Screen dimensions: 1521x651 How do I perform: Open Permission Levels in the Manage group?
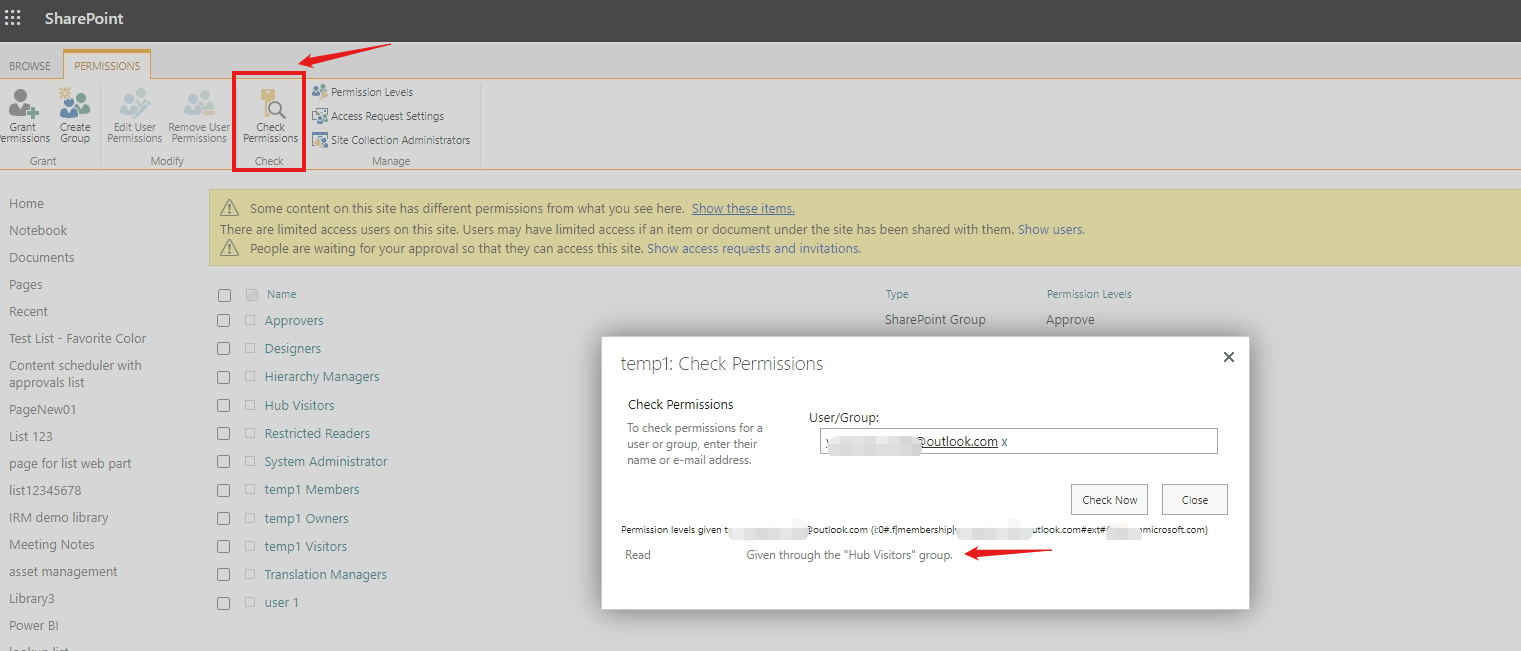[x=362, y=92]
